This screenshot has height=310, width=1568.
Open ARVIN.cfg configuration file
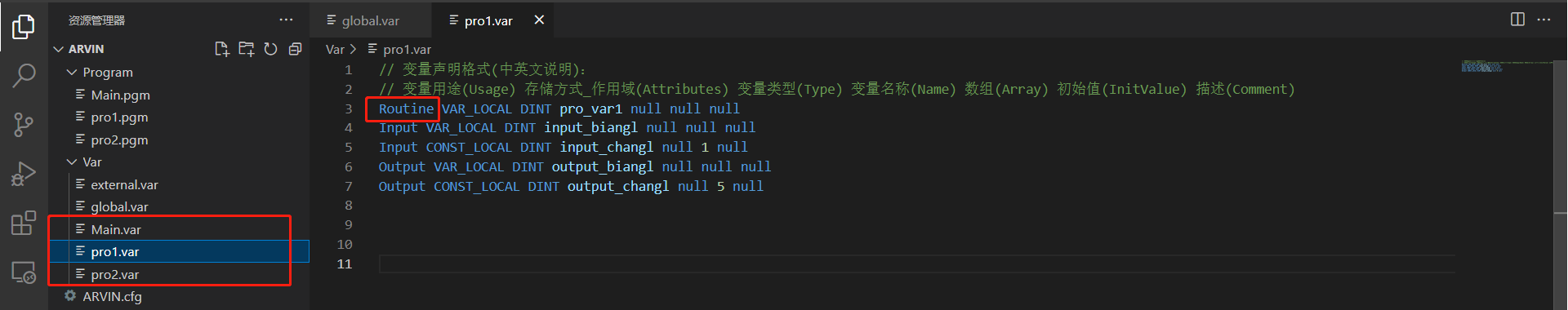(x=112, y=296)
